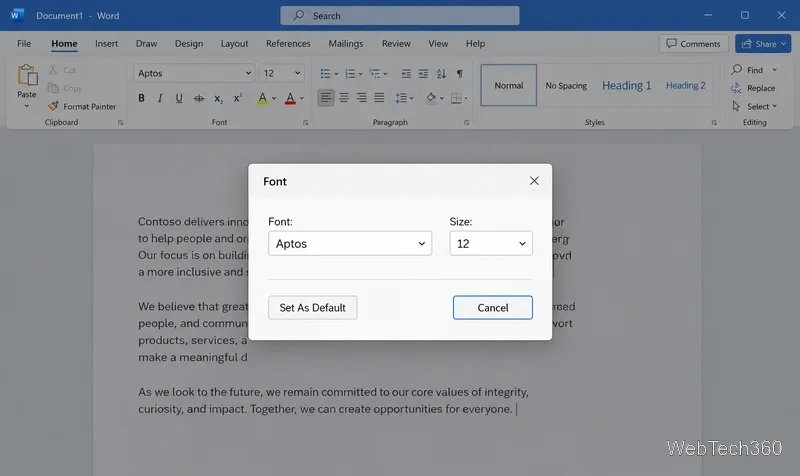Open the Styles pane launcher
800x476 pixels.
tap(714, 122)
